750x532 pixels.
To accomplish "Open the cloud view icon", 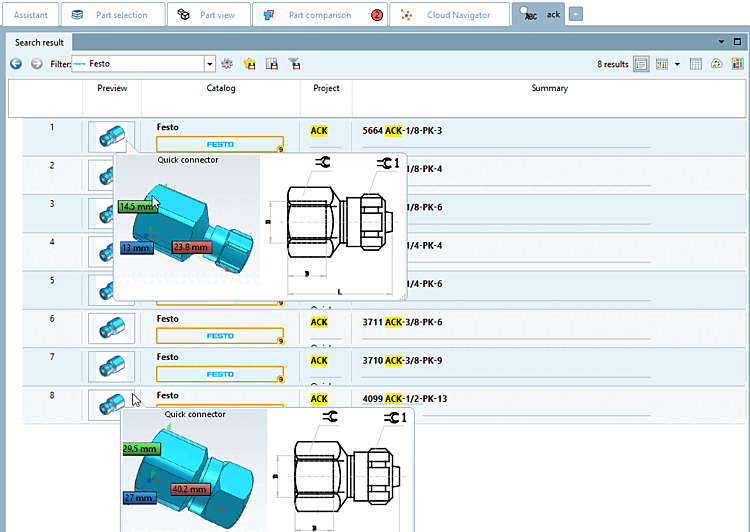I will [716, 64].
